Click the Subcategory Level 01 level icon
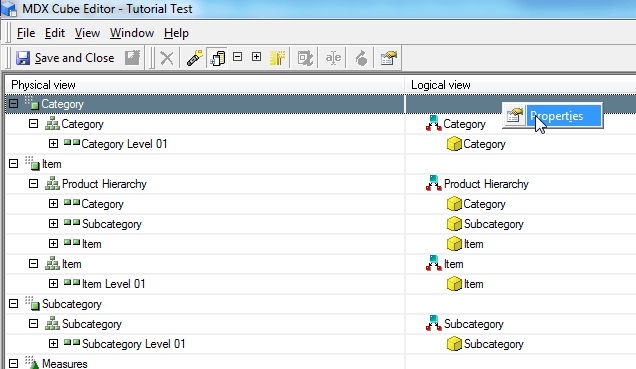The image size is (636, 369). tap(72, 342)
